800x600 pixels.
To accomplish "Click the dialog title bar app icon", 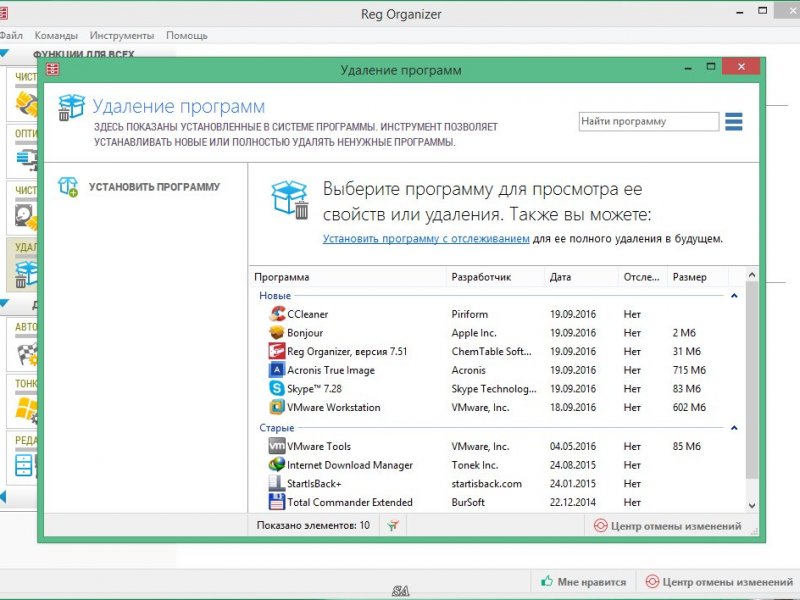I will coord(53,68).
